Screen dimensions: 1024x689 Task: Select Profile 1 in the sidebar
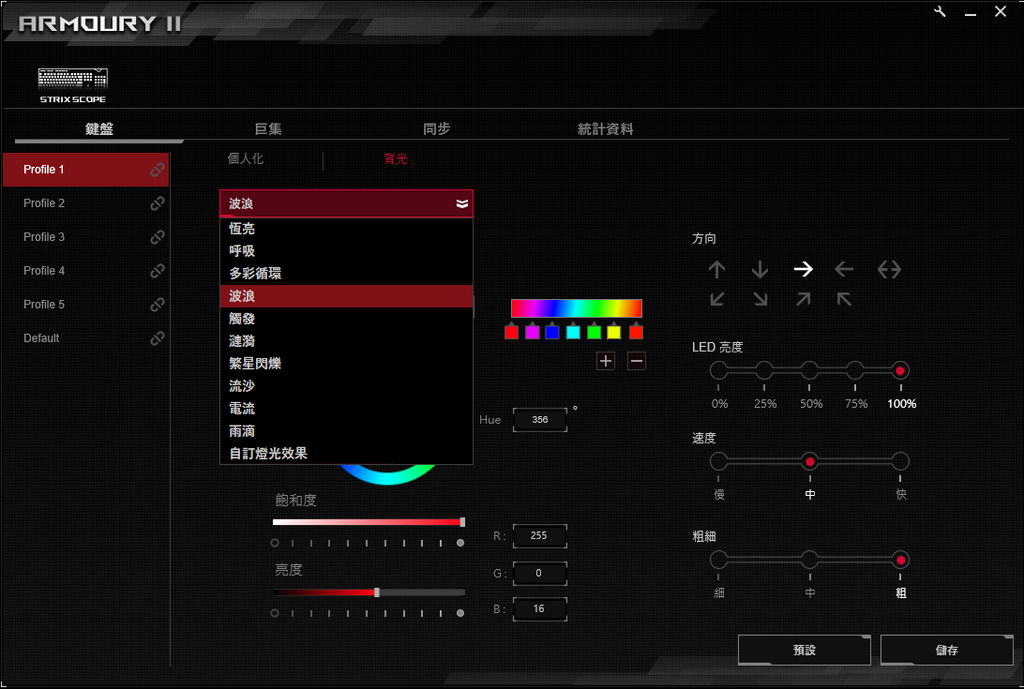pos(86,170)
